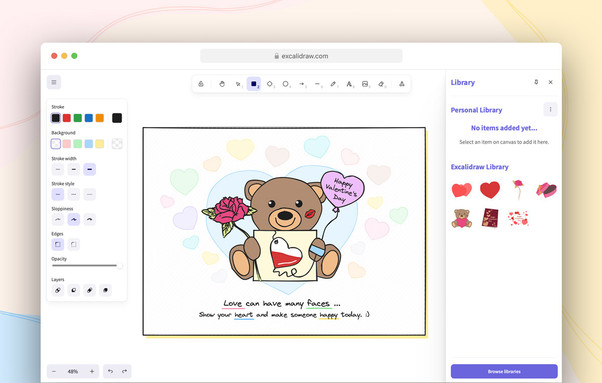Undo the last action
Screen dimensions: 602x383
(110, 371)
